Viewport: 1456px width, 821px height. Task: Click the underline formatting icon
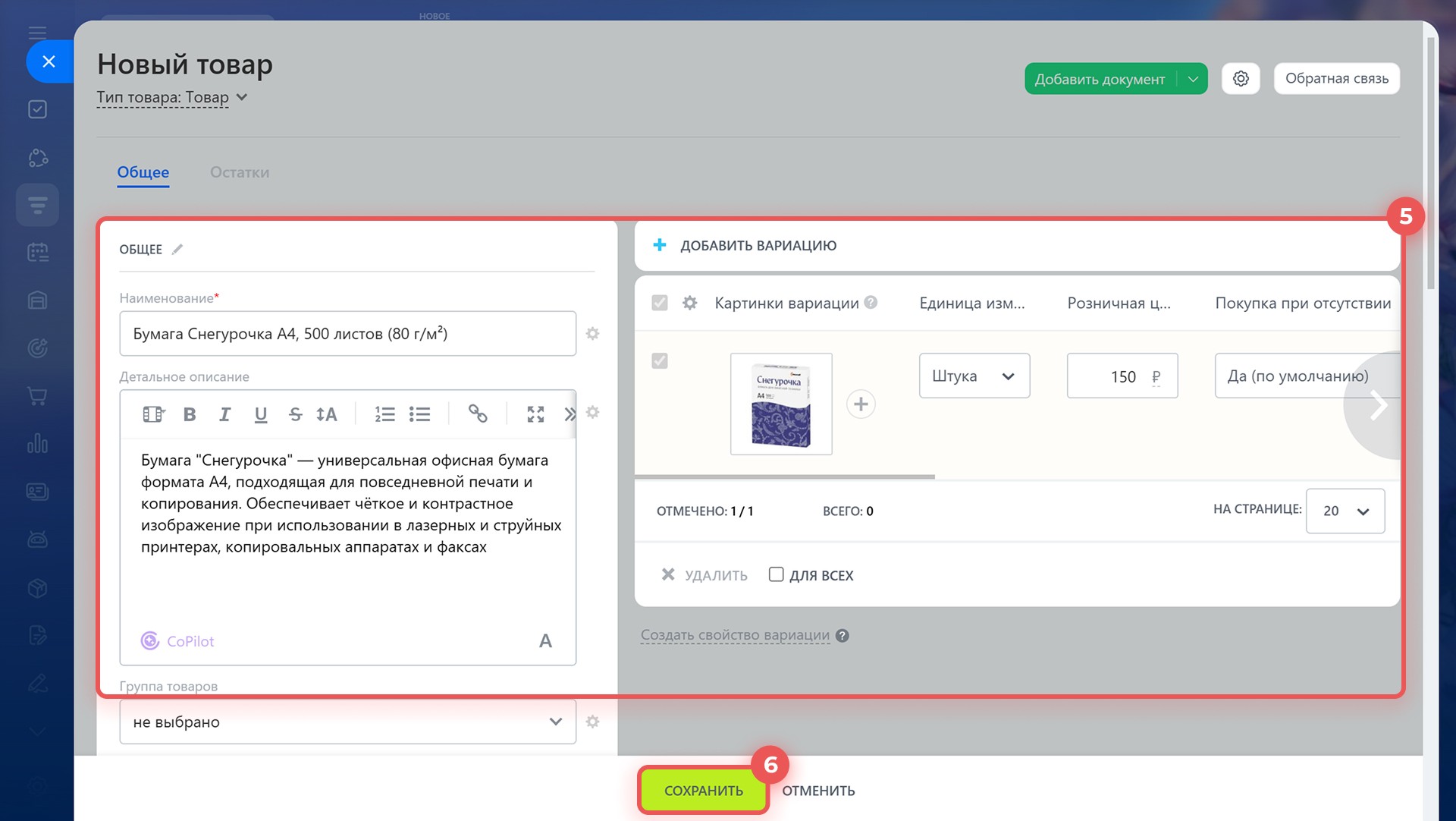click(x=261, y=414)
